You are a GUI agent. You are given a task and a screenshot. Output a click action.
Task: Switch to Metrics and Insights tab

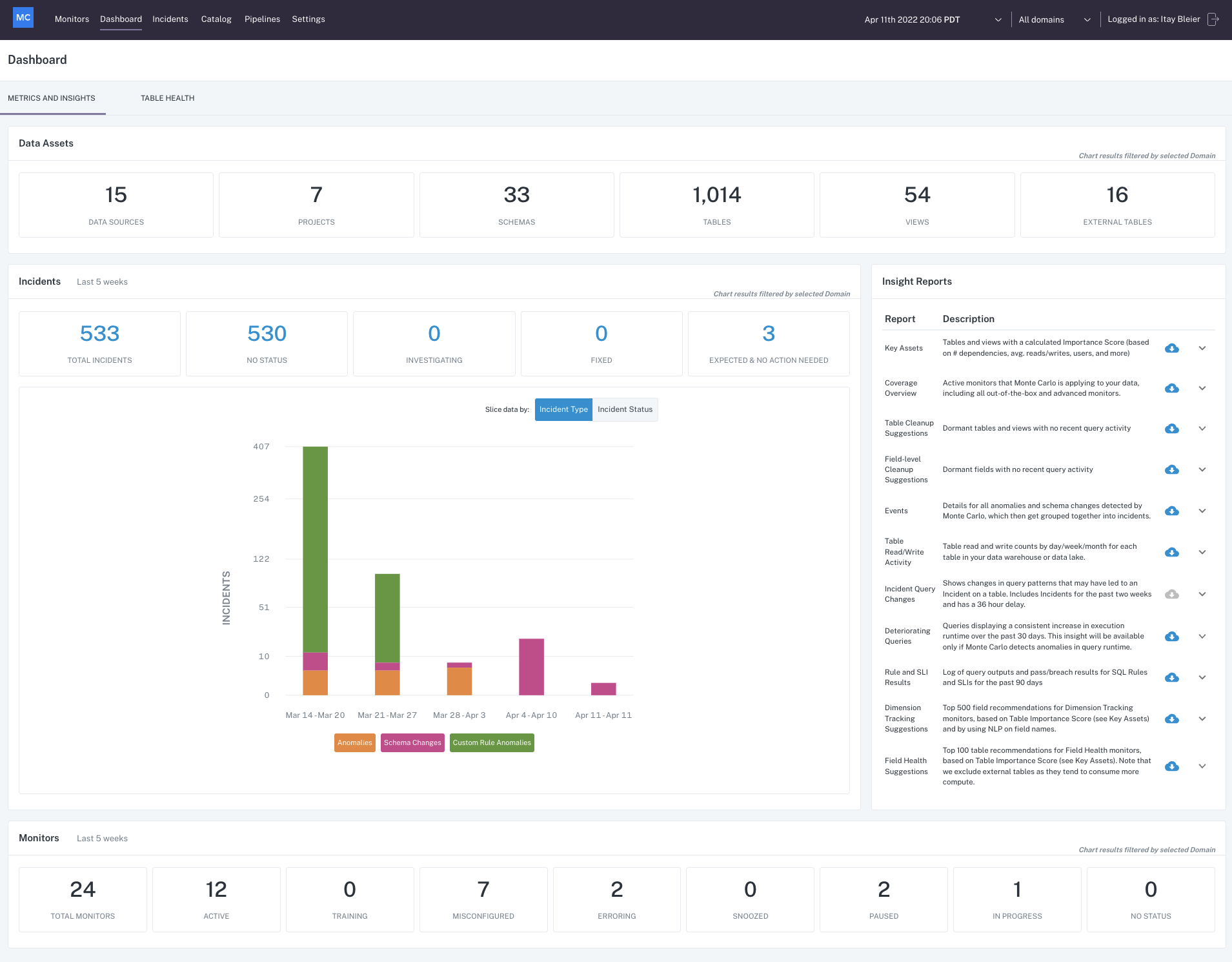(x=52, y=98)
